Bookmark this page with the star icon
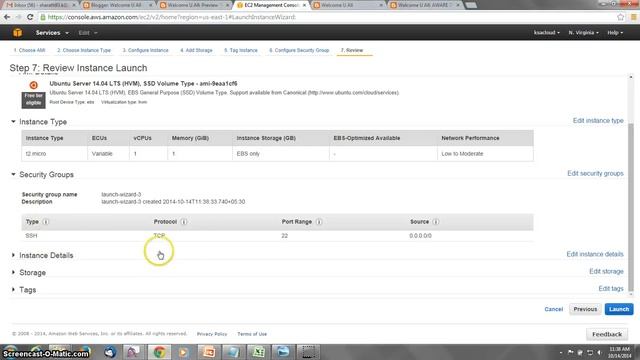The height and width of the screenshot is (360, 640). 621,17
